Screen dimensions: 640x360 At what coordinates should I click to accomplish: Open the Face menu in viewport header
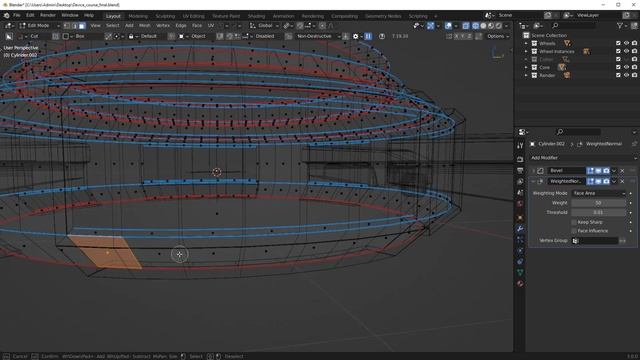coord(197,25)
